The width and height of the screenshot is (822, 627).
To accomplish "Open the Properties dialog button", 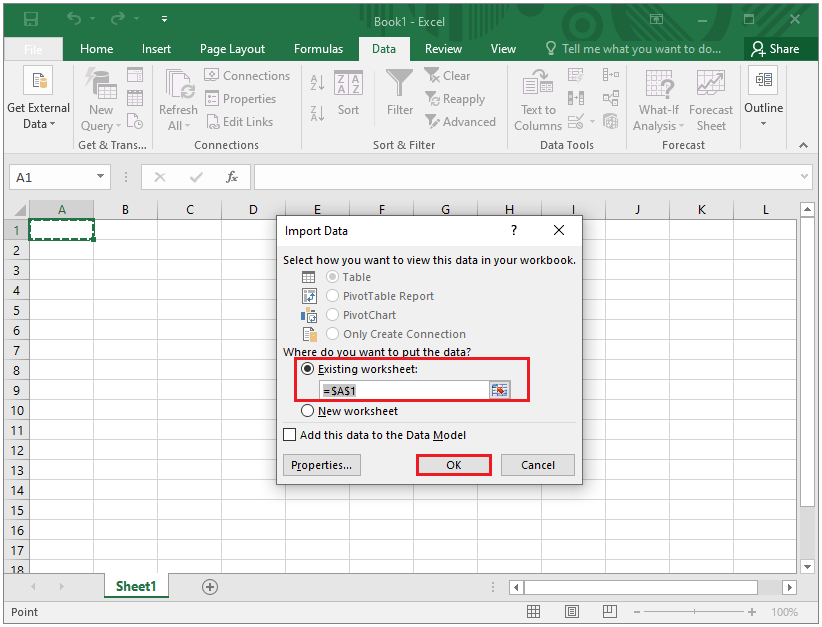I will click(321, 464).
